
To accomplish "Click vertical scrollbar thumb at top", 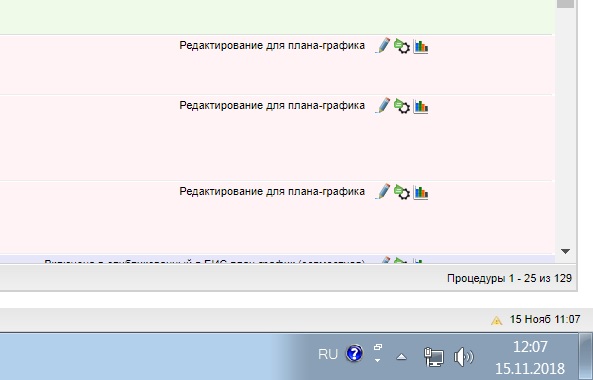I will 565,4.
